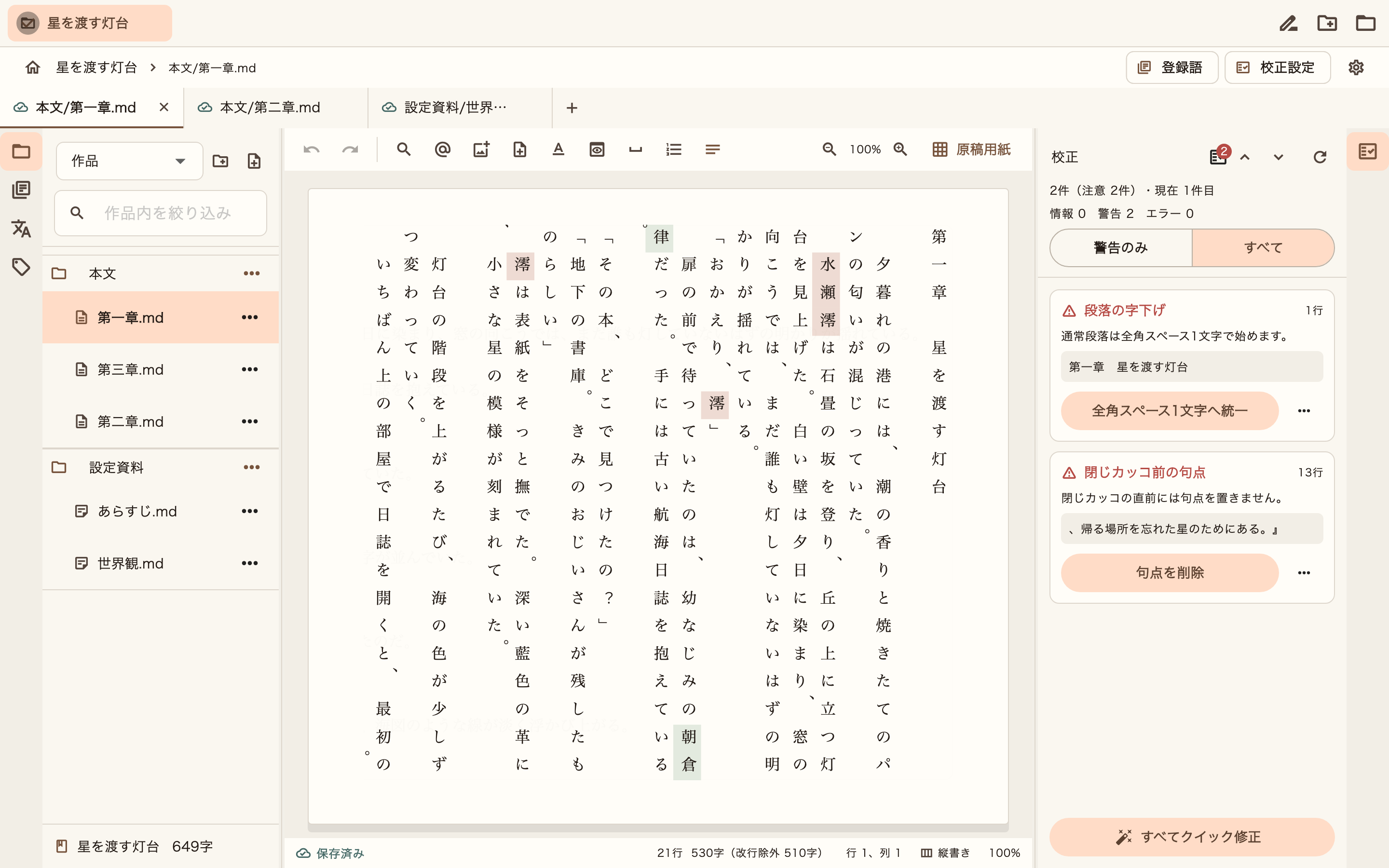Click the 作品内を絞り込み filter field
Image resolution: width=1389 pixels, height=868 pixels.
(x=161, y=214)
